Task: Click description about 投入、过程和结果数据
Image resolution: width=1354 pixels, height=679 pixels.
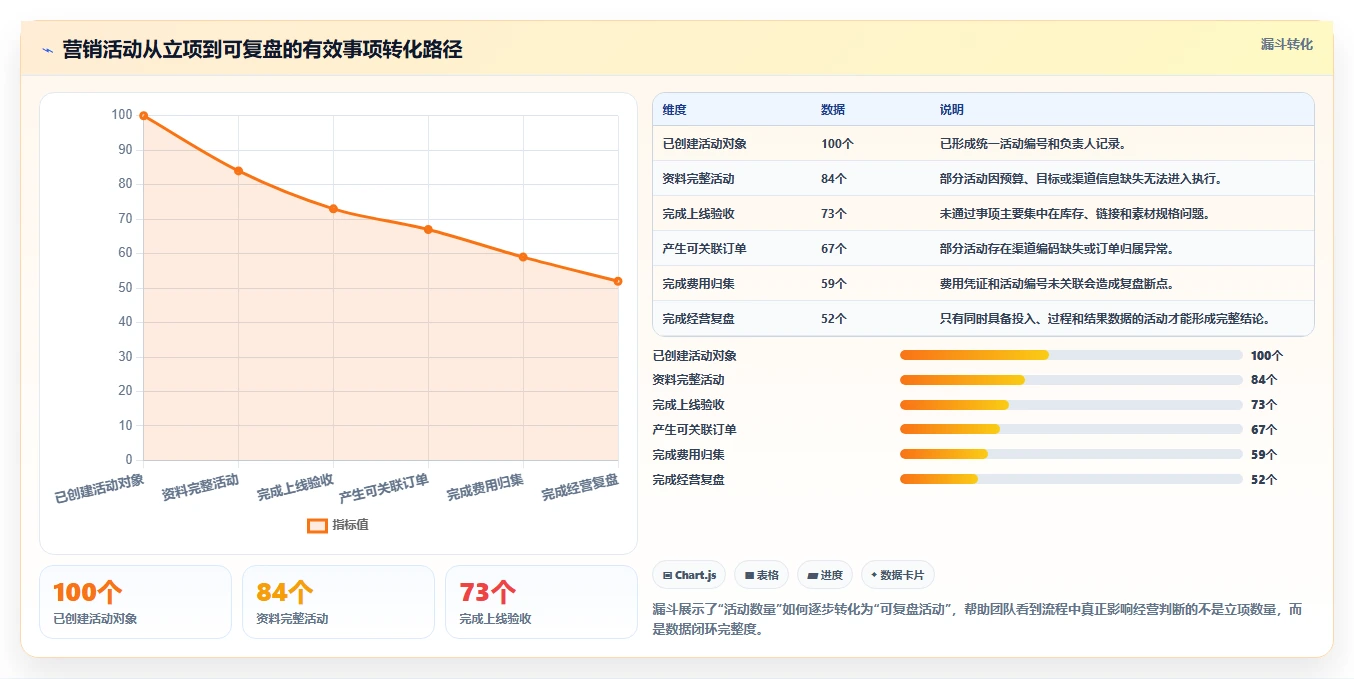Action: (1107, 319)
